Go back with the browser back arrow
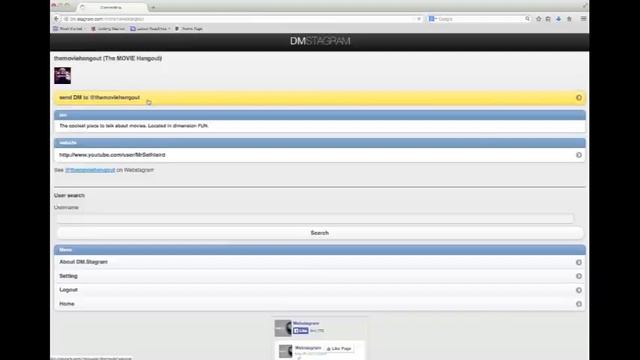640x360 pixels. tap(56, 19)
